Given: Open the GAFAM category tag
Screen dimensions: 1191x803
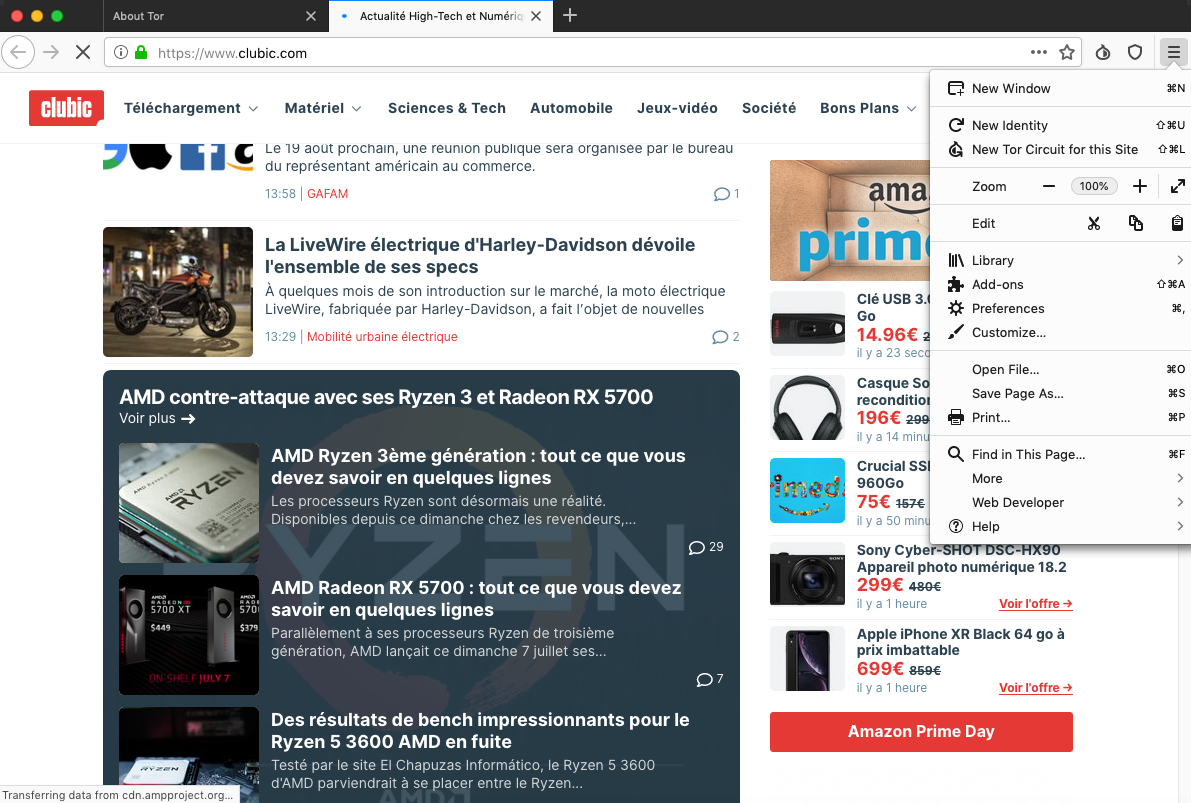Looking at the screenshot, I should click(327, 194).
